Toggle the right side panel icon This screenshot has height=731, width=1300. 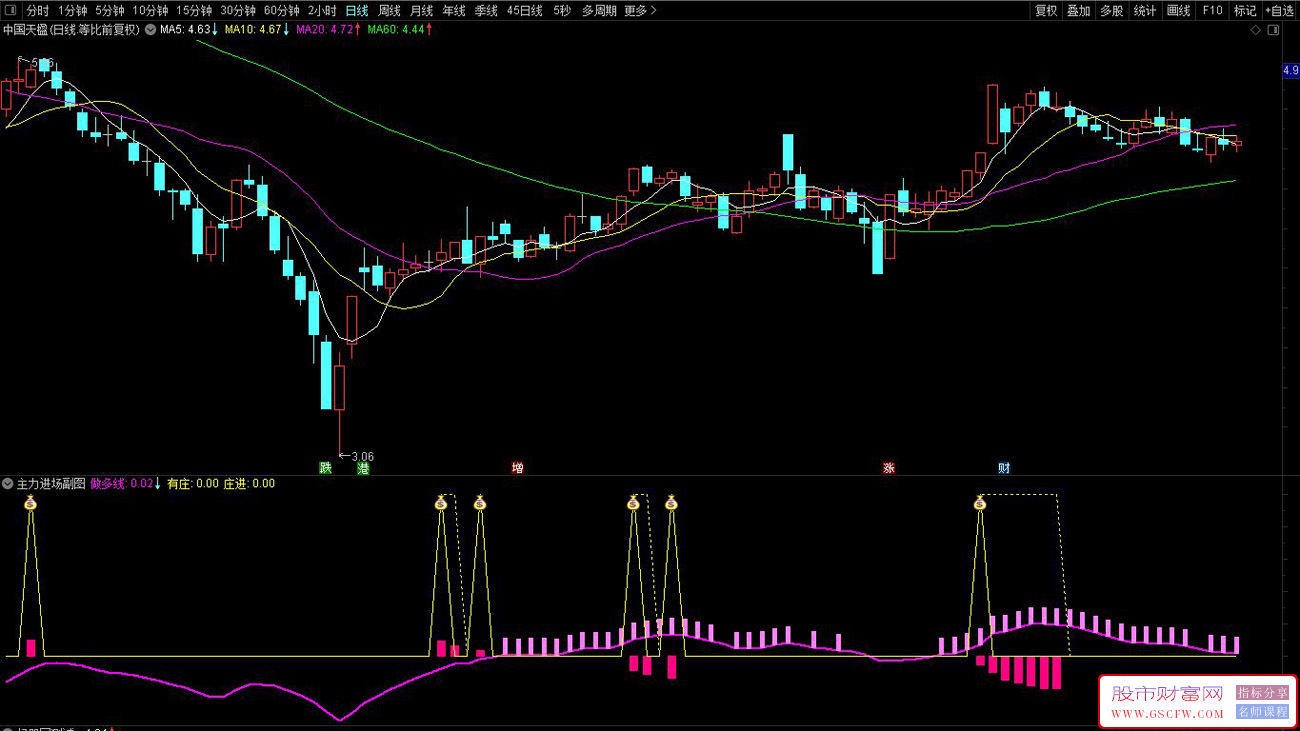1273,30
